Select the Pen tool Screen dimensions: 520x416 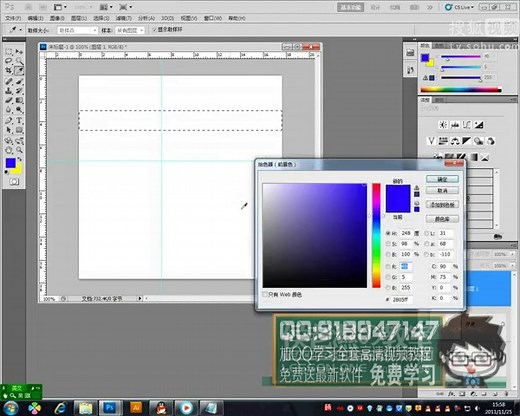pyautogui.click(x=9, y=121)
